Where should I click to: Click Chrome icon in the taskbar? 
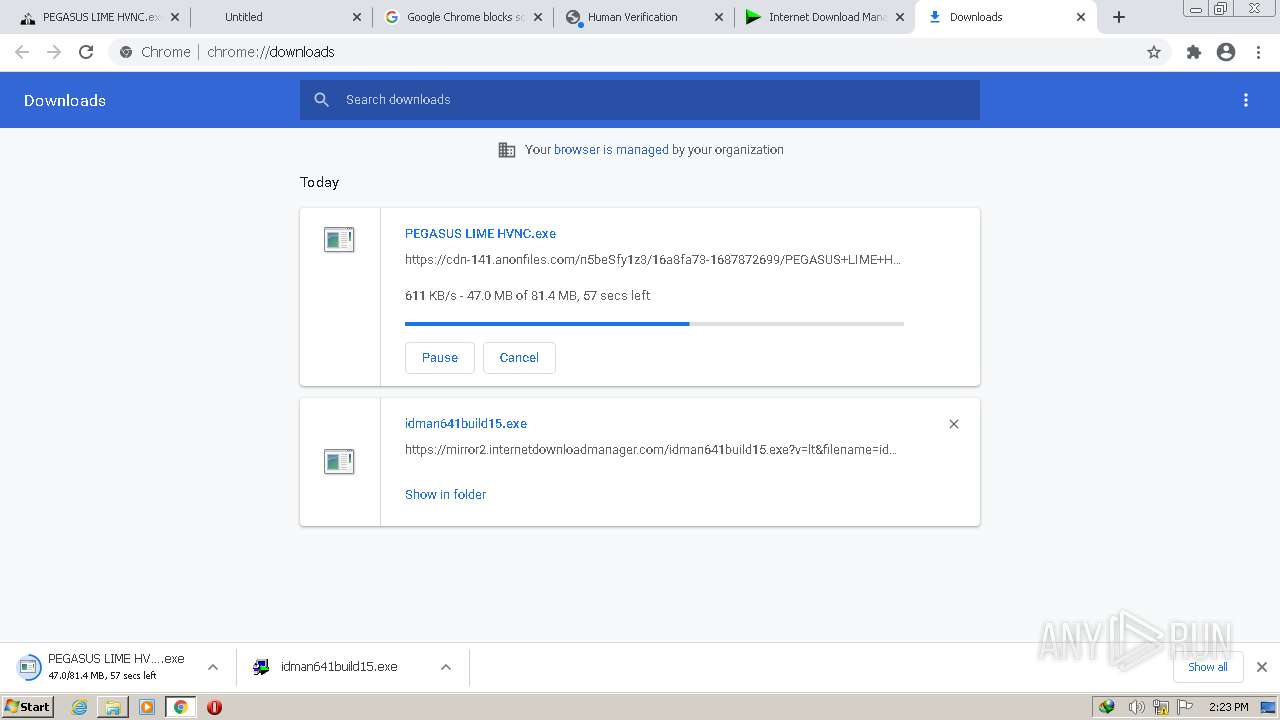(181, 707)
